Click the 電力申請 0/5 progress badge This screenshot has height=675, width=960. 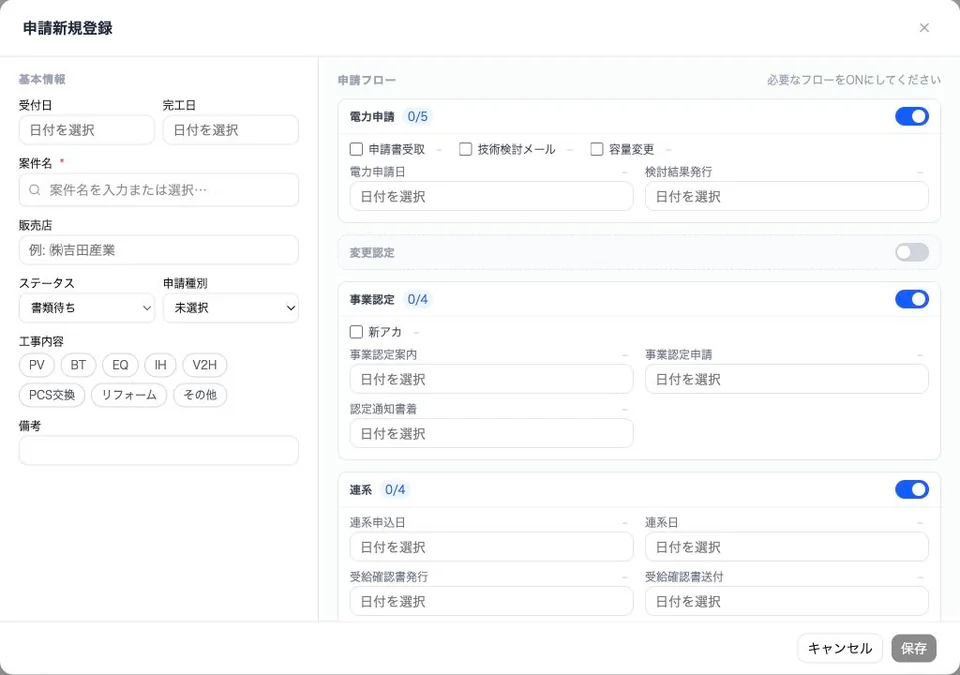coord(418,116)
